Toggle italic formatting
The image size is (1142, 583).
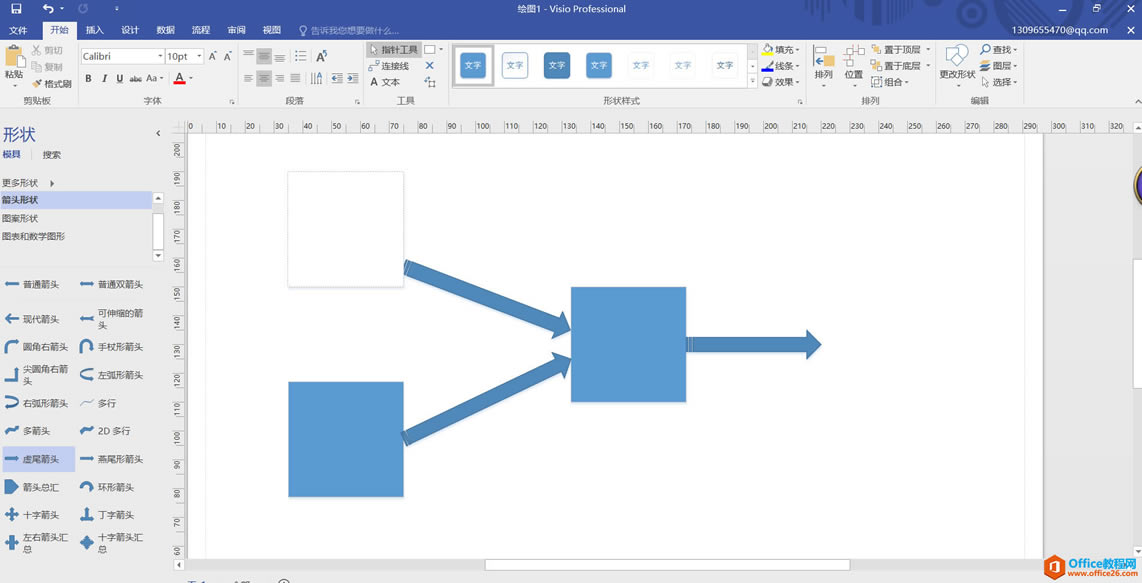click(104, 79)
